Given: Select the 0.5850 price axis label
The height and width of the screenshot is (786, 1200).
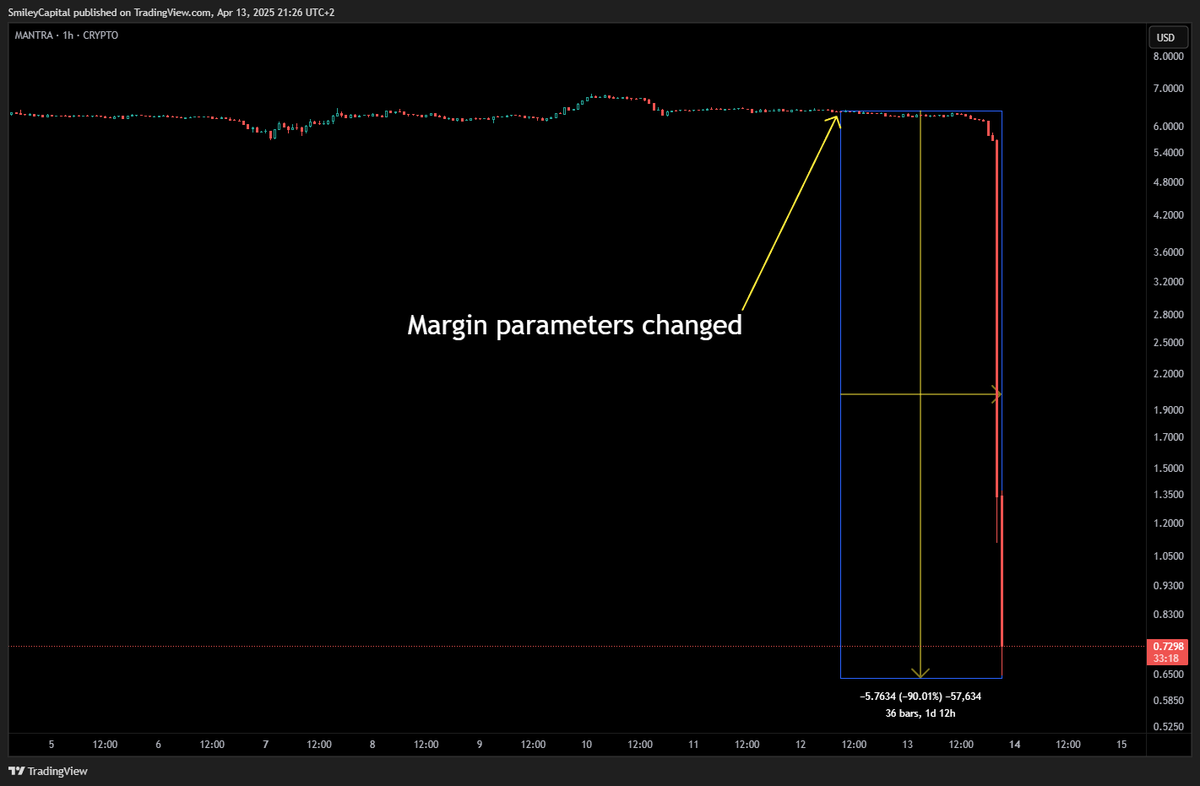Looking at the screenshot, I should coord(1169,700).
